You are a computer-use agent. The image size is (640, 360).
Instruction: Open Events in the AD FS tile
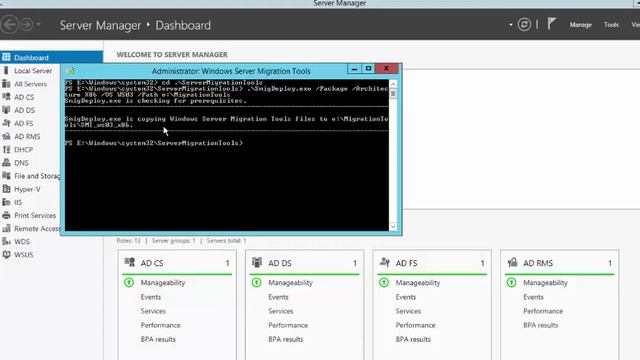tap(406, 297)
